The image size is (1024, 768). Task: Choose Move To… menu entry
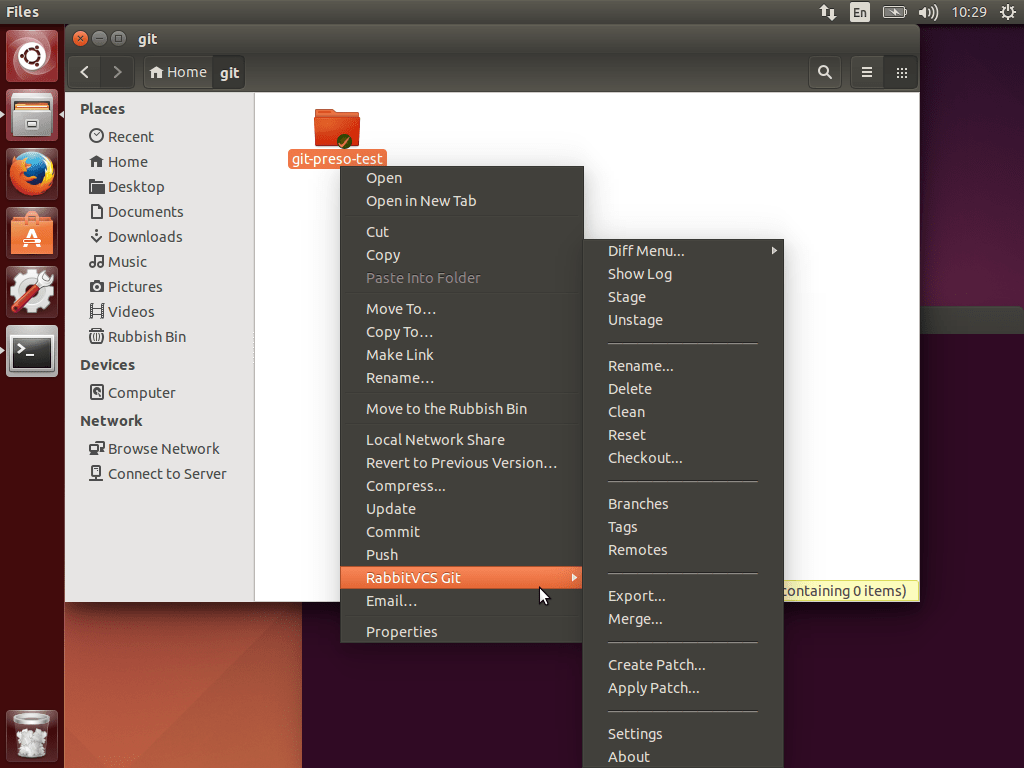pyautogui.click(x=462, y=309)
